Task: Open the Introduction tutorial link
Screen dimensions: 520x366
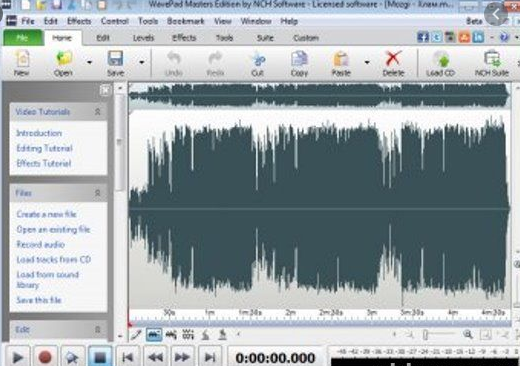Action: coord(39,133)
